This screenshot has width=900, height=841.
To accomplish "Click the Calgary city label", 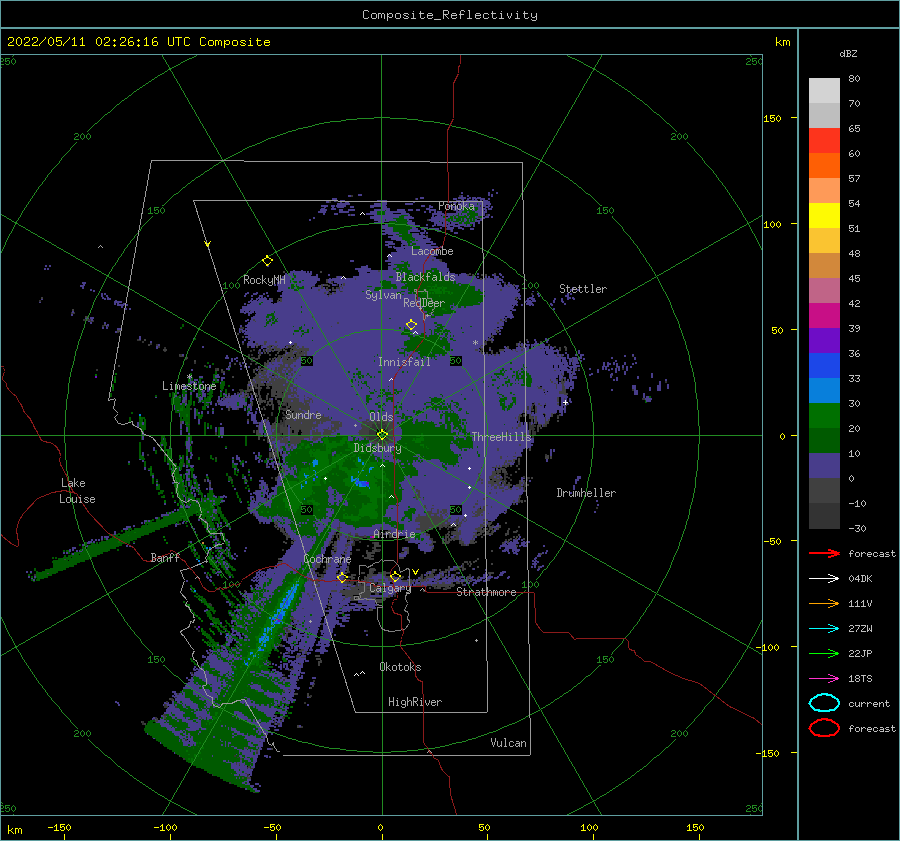I will tap(390, 588).
